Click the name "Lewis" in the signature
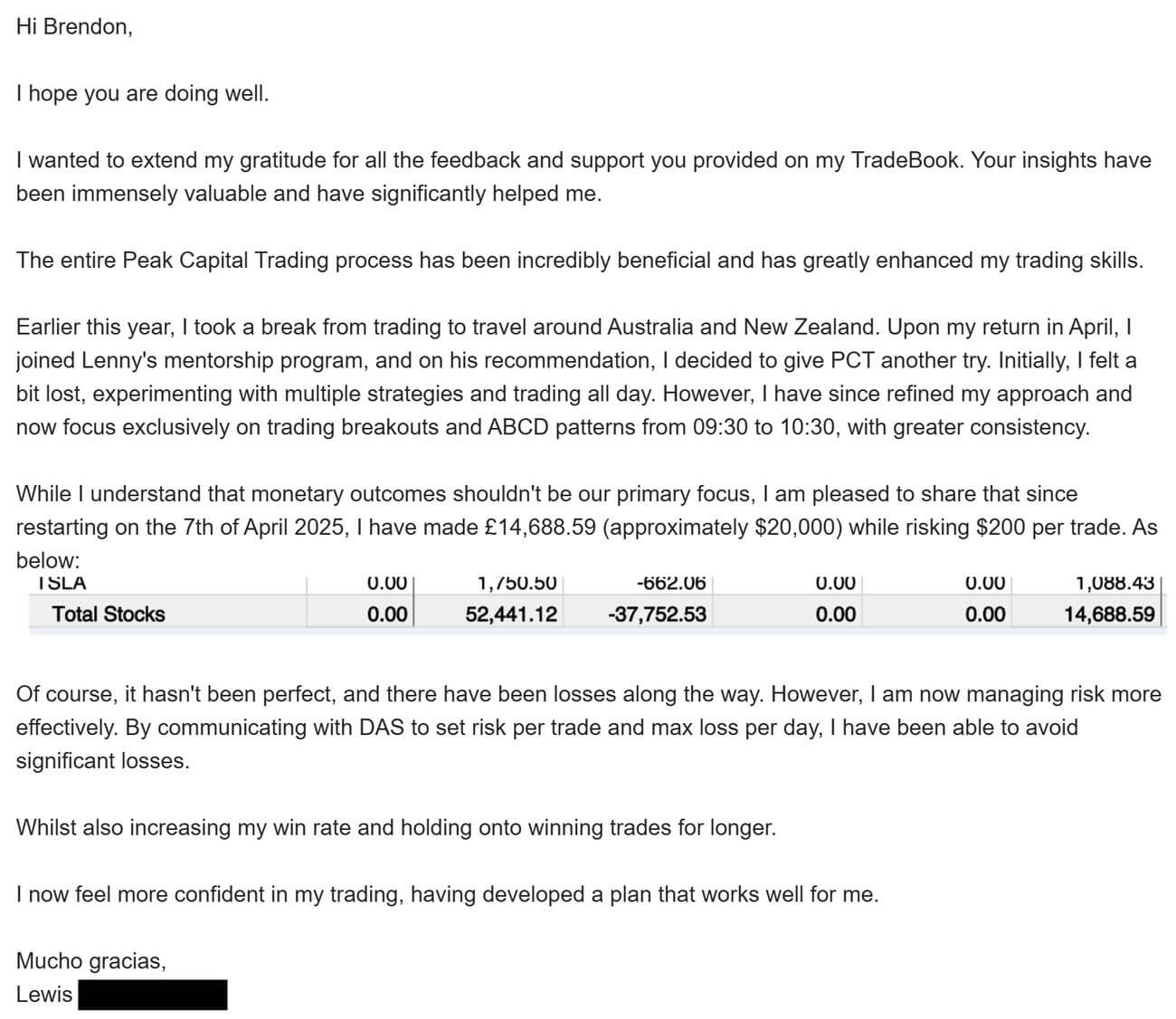 pos(44,995)
